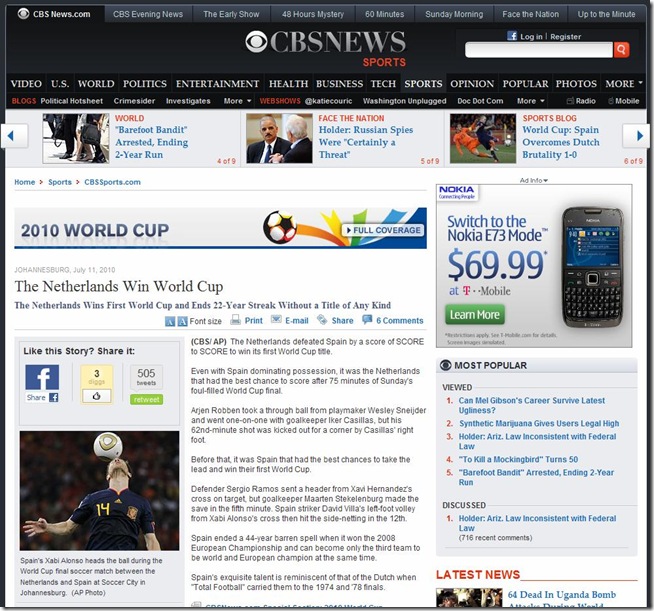Viewport: 654px width, 611px height.
Task: Open the Washington Unplugged webshow
Action: click(x=404, y=101)
